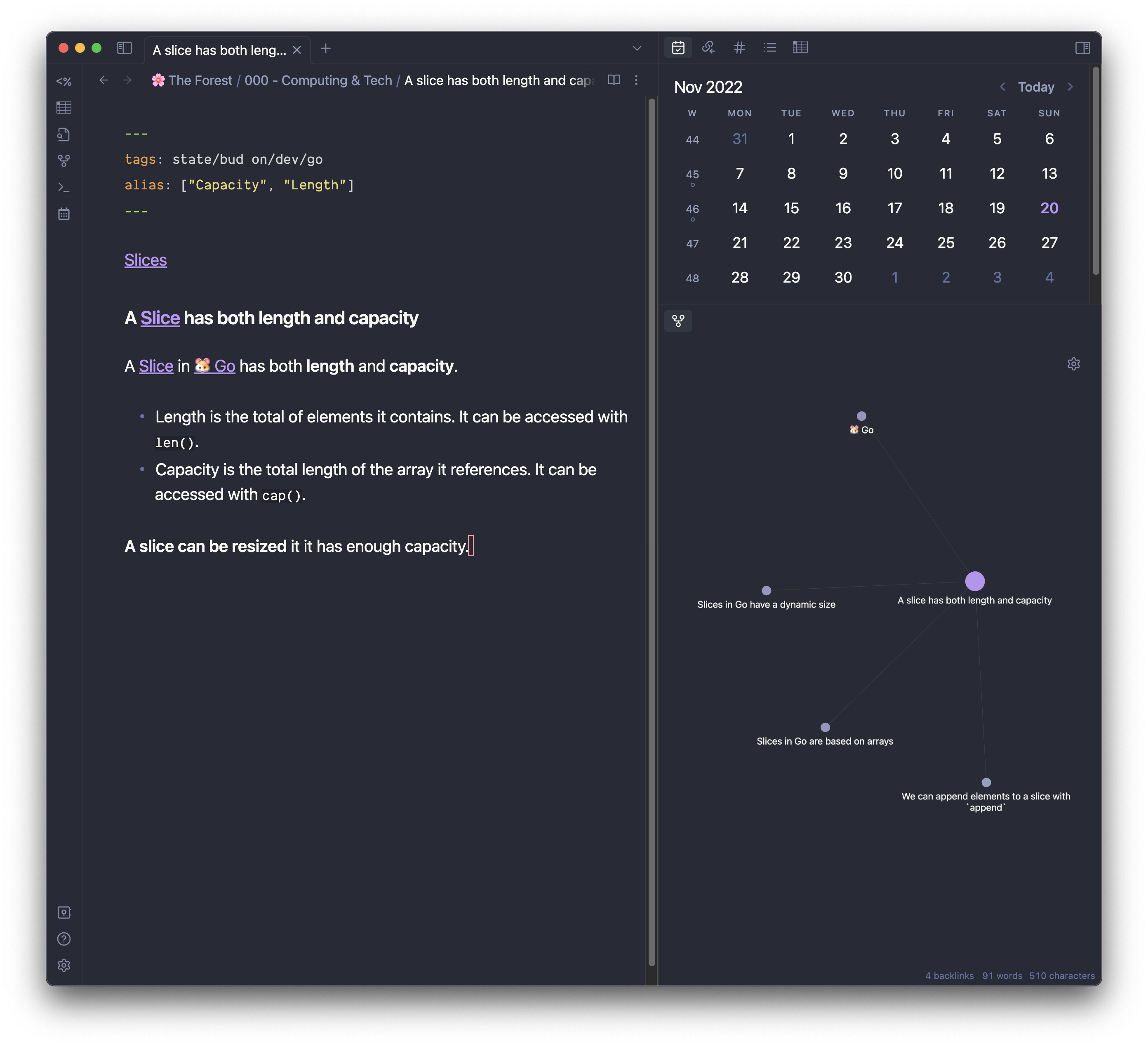Open the backlinks panel icon
The image size is (1148, 1047).
click(707, 46)
